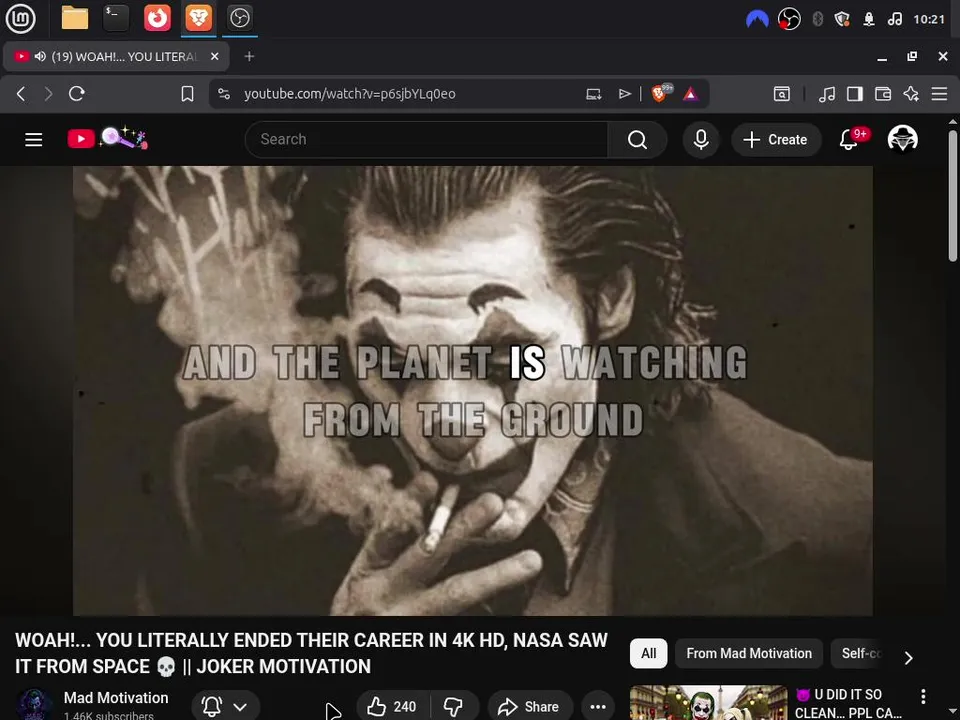This screenshot has height=720, width=960.
Task: Open the Linux Mint start menu
Action: click(x=20, y=18)
